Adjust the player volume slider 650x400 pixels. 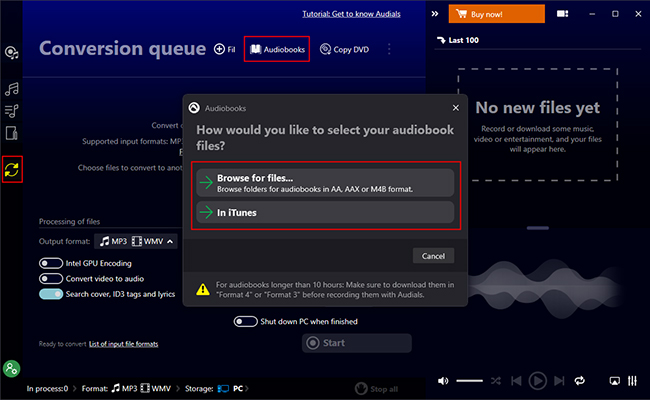click(x=469, y=381)
